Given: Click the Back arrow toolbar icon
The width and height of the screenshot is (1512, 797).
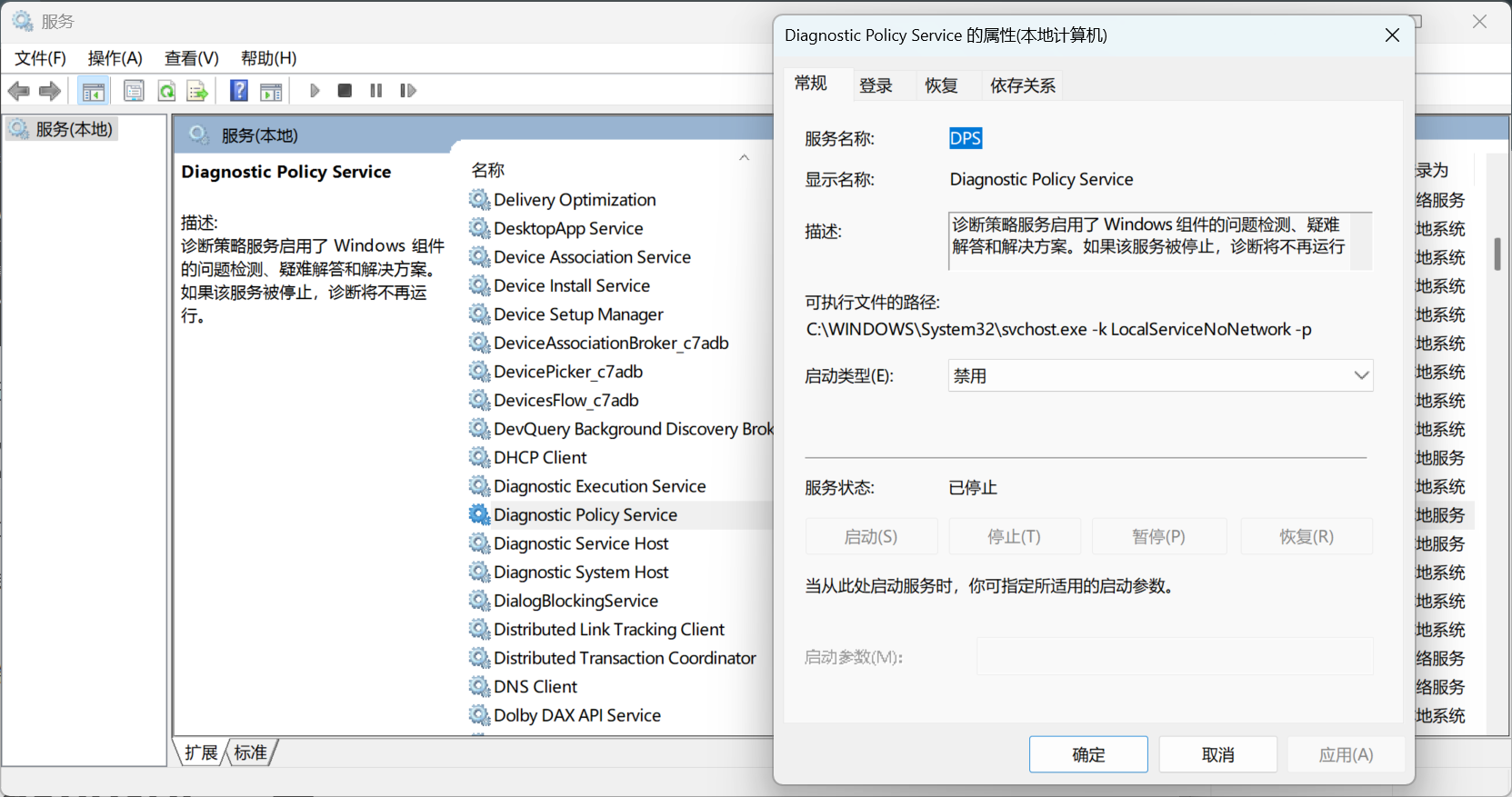Looking at the screenshot, I should pyautogui.click(x=19, y=91).
